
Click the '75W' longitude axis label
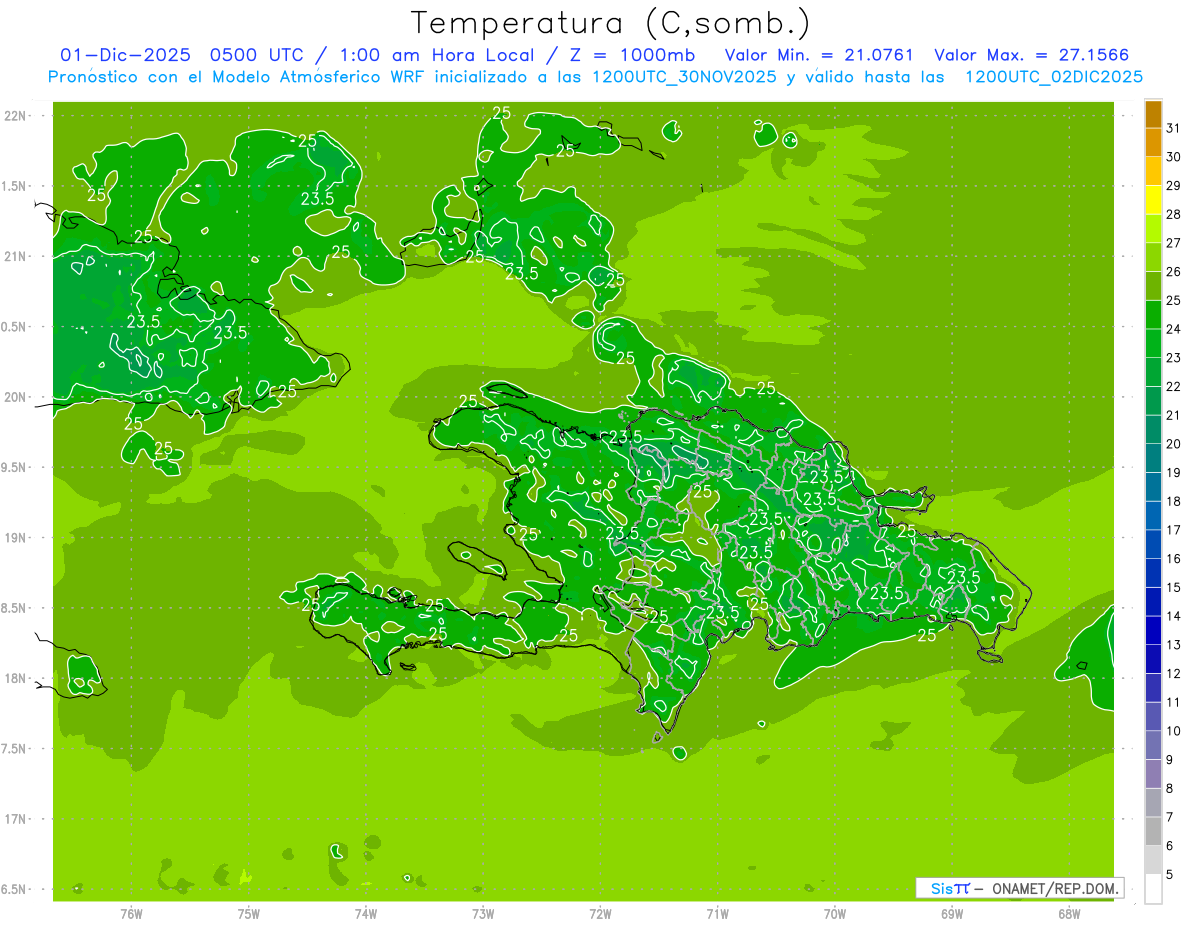click(x=249, y=913)
